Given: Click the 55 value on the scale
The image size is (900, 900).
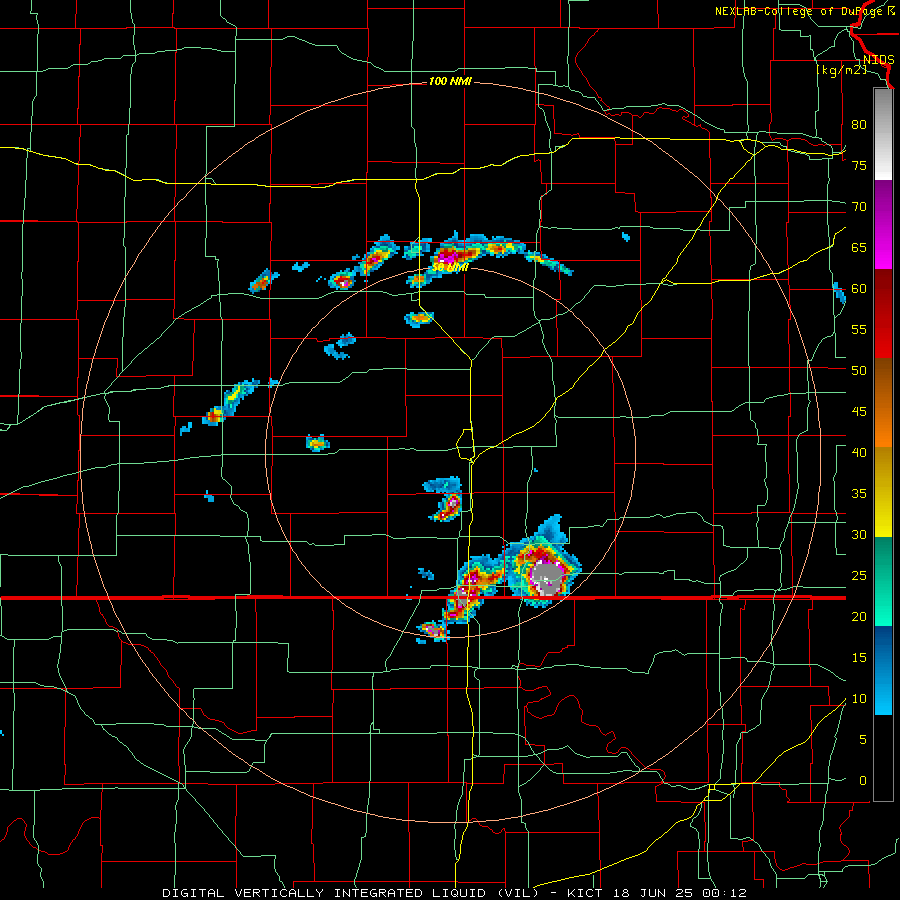Looking at the screenshot, I should tap(859, 329).
